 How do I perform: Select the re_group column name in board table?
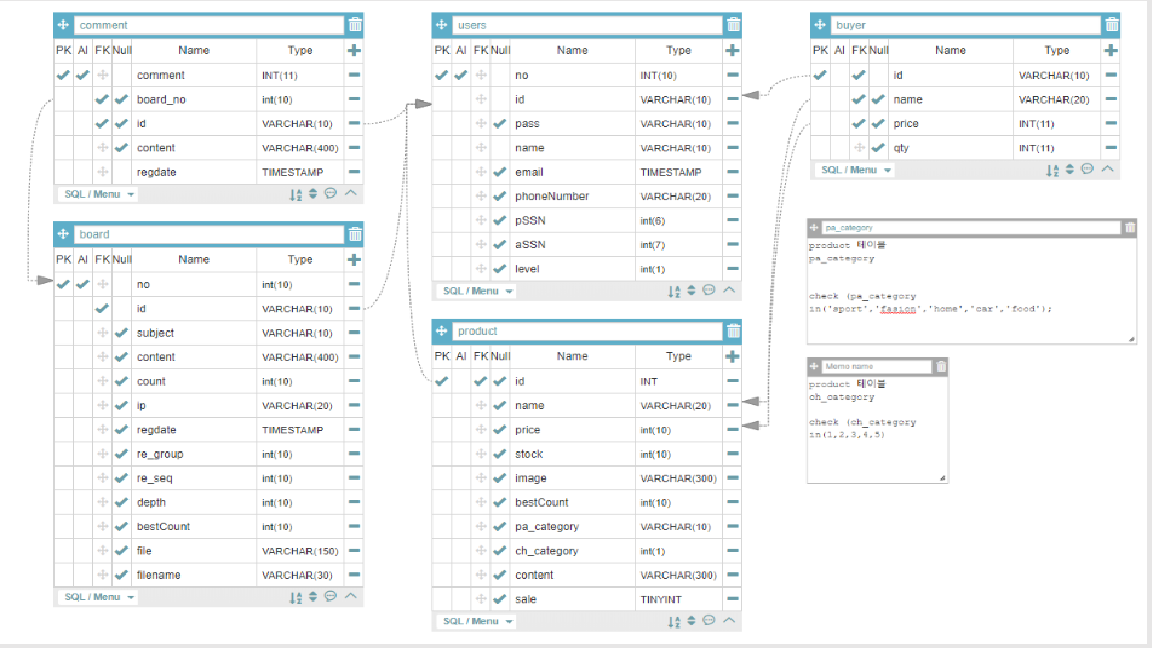click(x=160, y=454)
